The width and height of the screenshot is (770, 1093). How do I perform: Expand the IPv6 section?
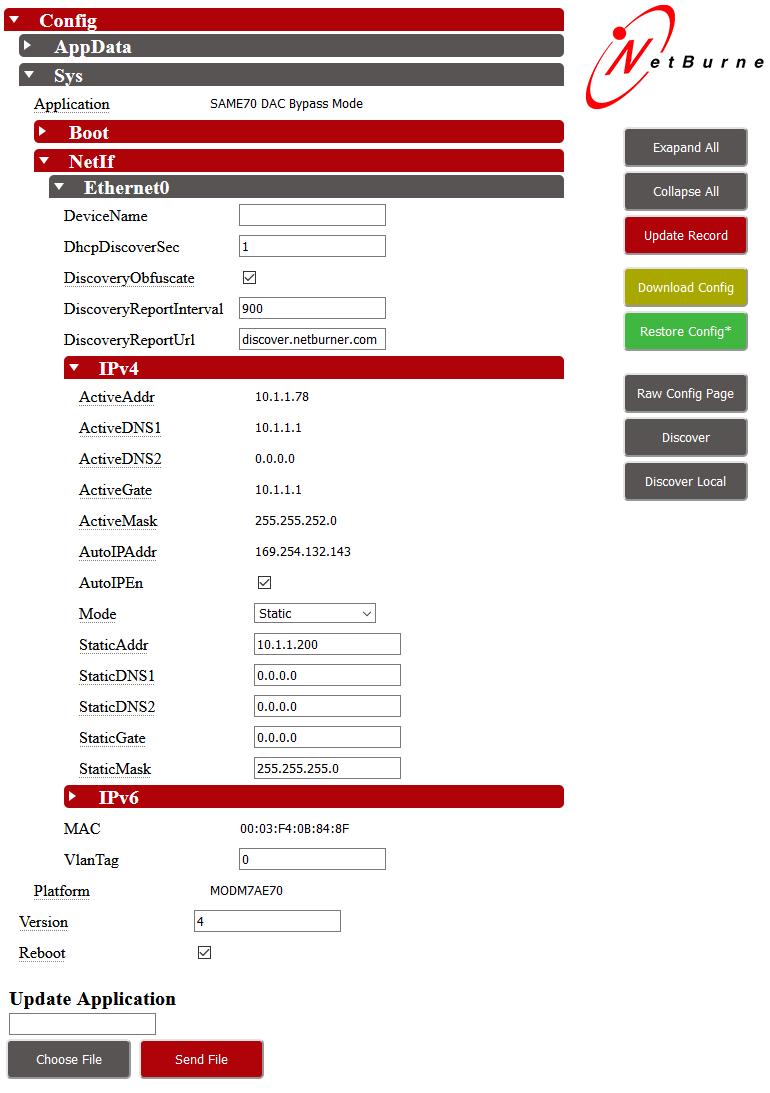[314, 797]
